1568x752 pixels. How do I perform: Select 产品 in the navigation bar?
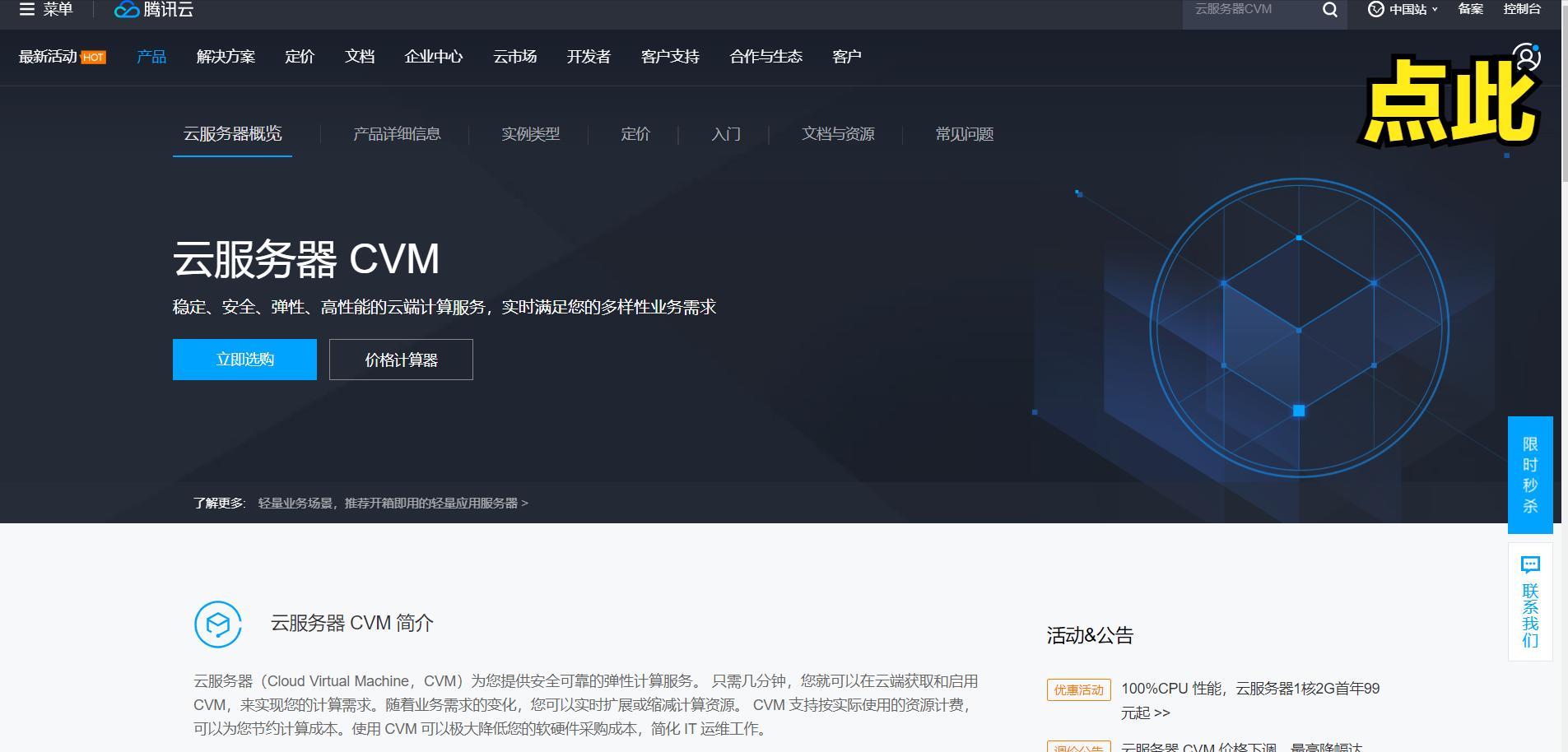[x=151, y=57]
